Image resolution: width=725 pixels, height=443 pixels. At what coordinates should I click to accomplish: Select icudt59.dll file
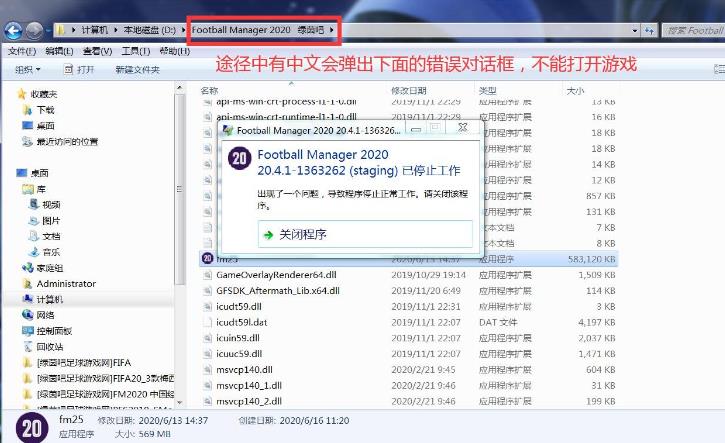click(x=239, y=306)
